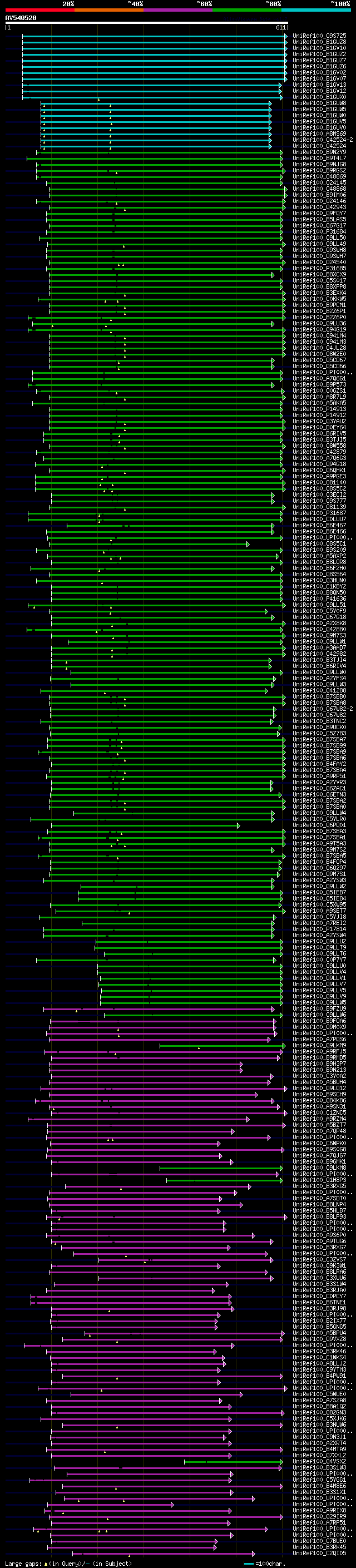Select the UniRef100_C5WUE0 label
Viewport: 356px width, 1568px height.
[319, 1394]
